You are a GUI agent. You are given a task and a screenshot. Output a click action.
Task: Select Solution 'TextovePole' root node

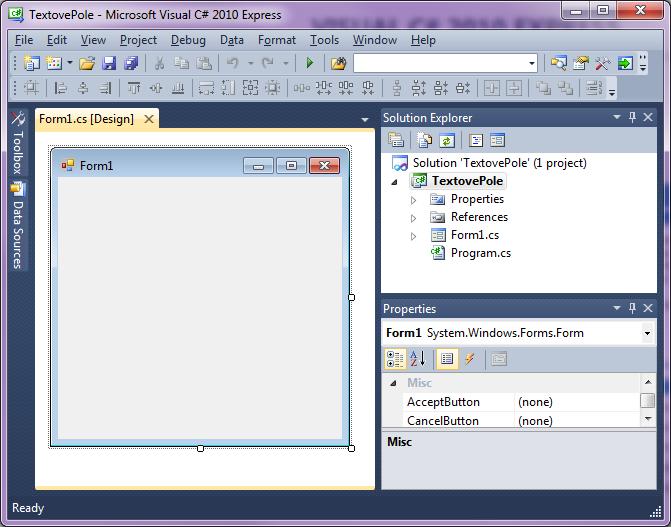pyautogui.click(x=499, y=163)
